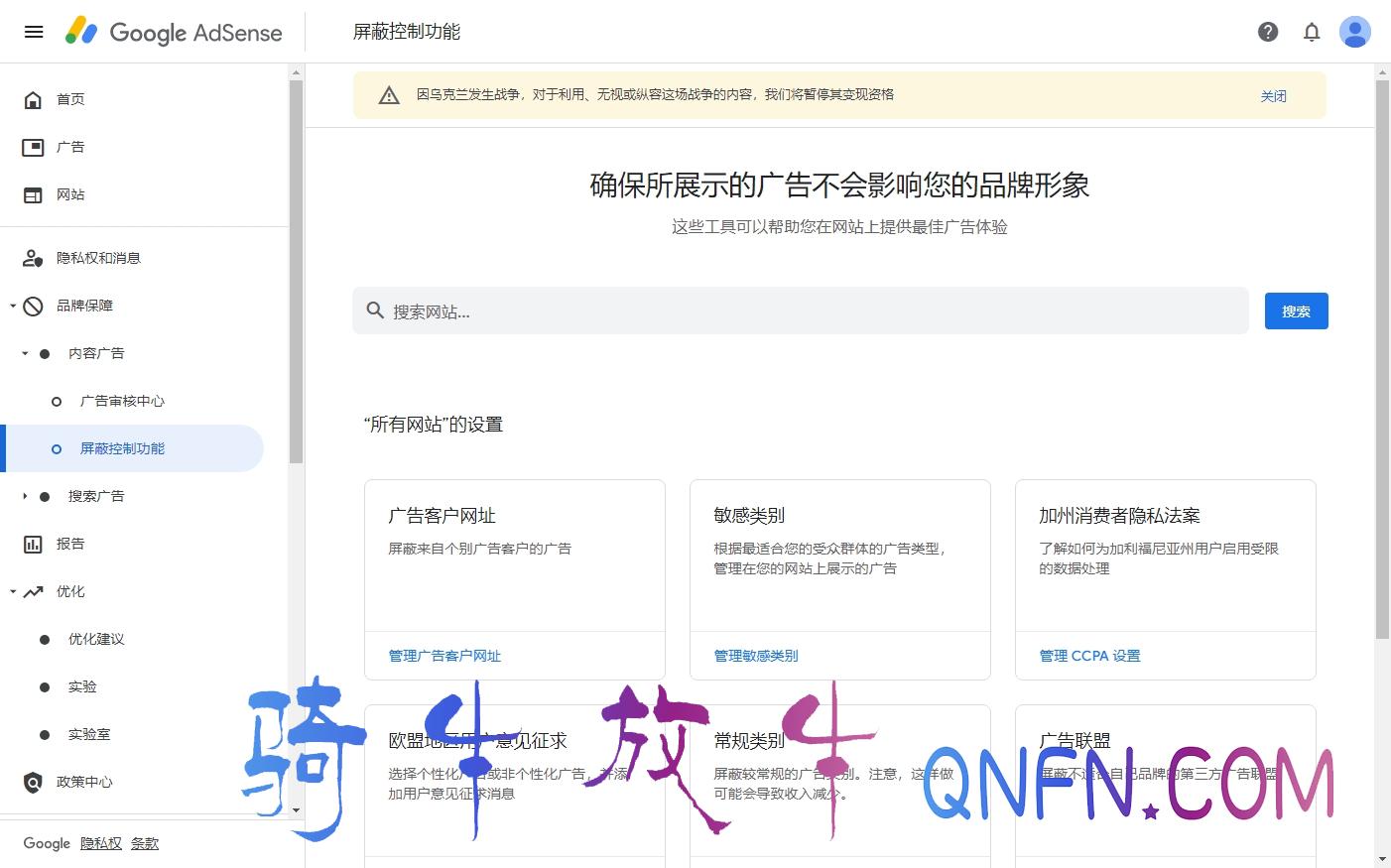Click the sidebar vertical scrollbar

(x=296, y=273)
